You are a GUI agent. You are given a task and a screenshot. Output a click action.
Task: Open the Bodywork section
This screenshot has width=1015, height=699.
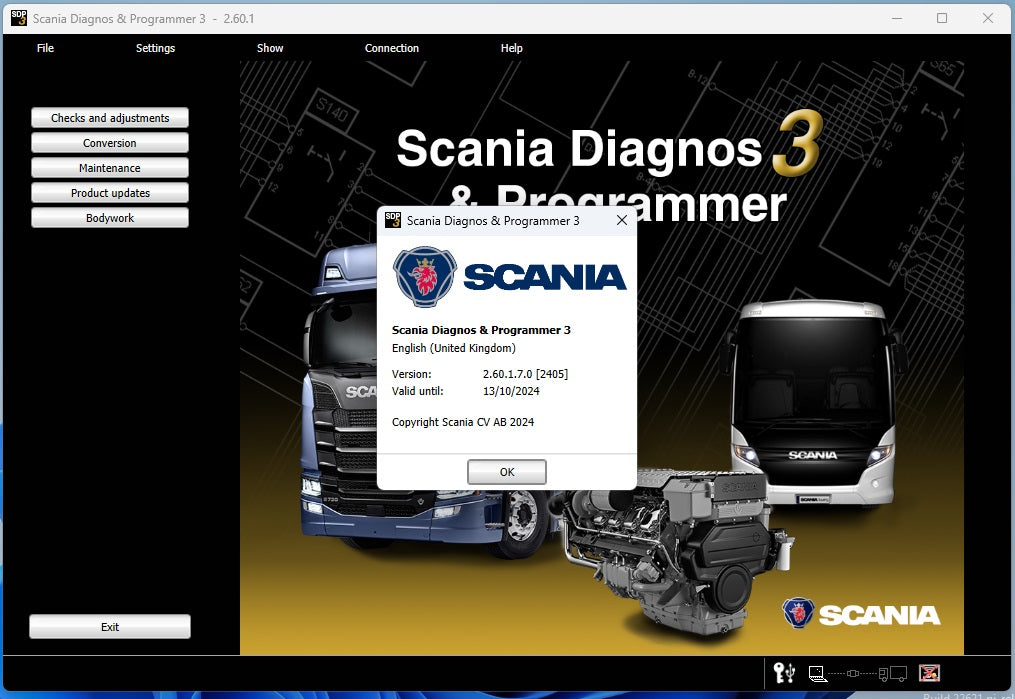(110, 218)
